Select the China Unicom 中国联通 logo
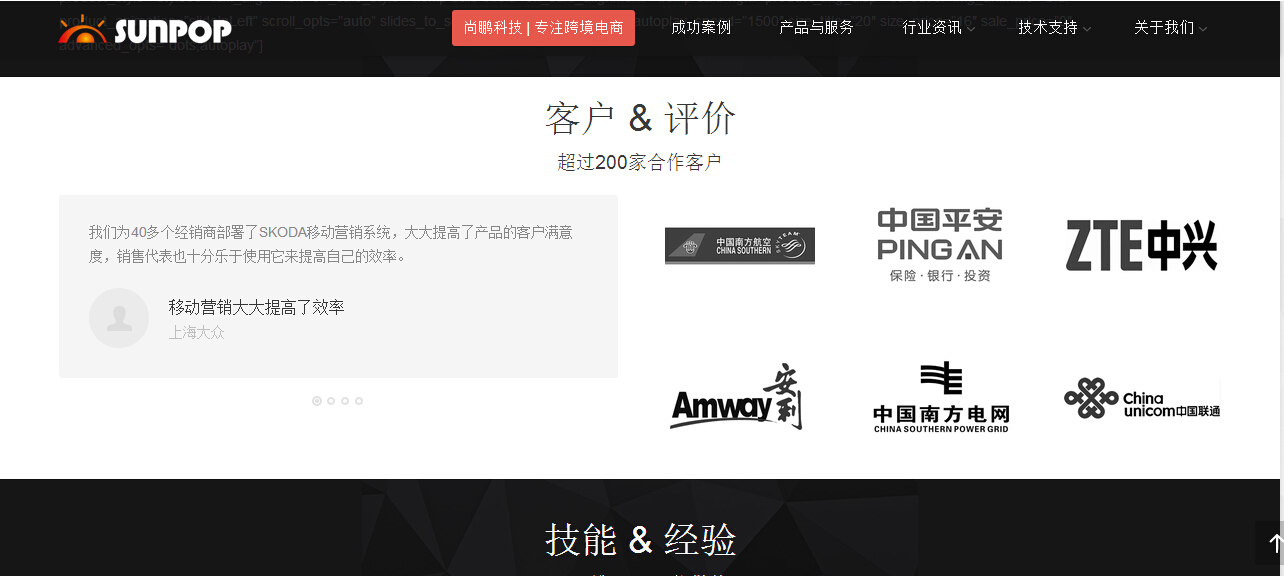The image size is (1284, 576). point(1141,398)
